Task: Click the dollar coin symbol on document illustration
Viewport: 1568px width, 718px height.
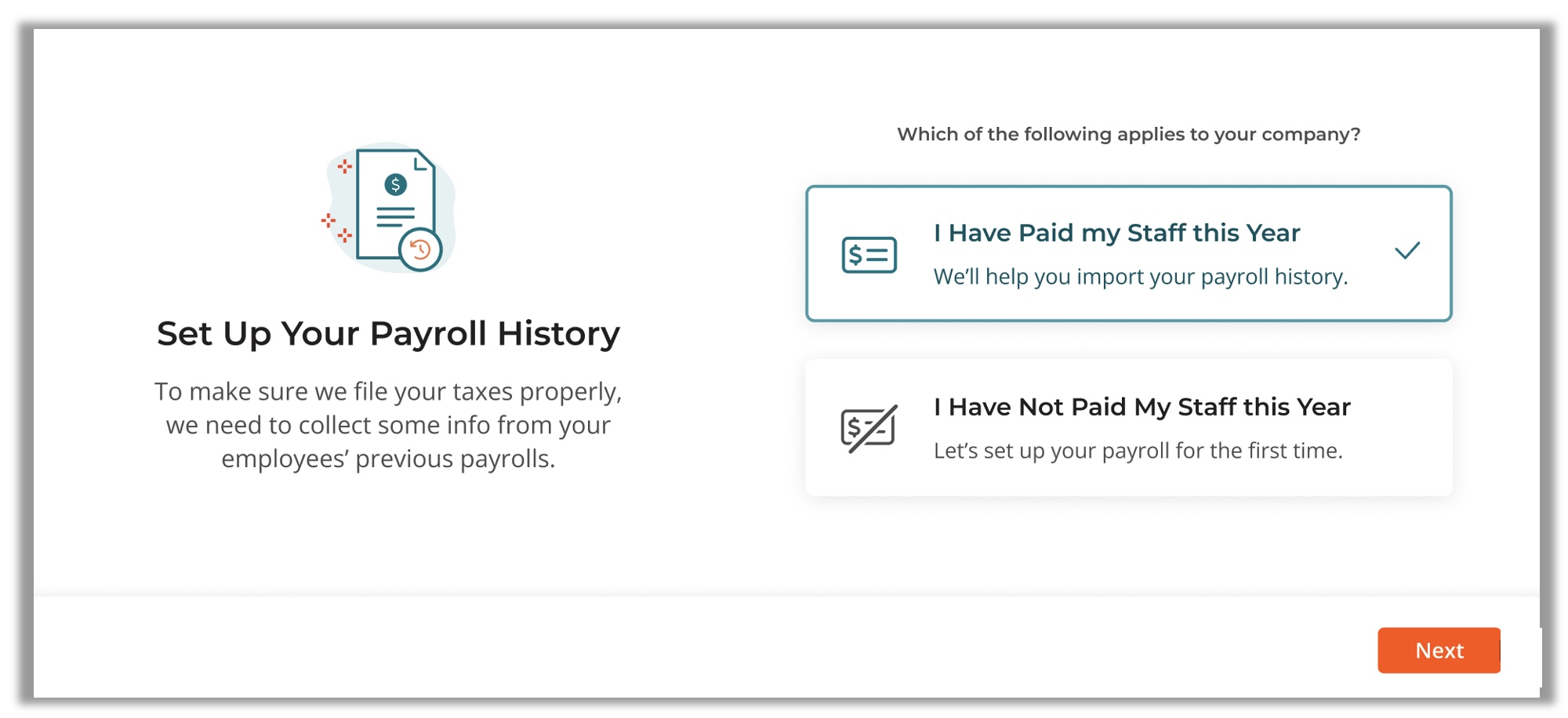Action: click(x=396, y=185)
